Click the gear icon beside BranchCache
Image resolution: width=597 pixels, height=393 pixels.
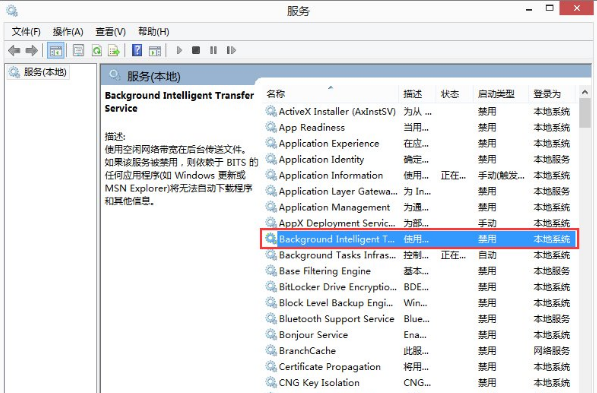pos(271,350)
